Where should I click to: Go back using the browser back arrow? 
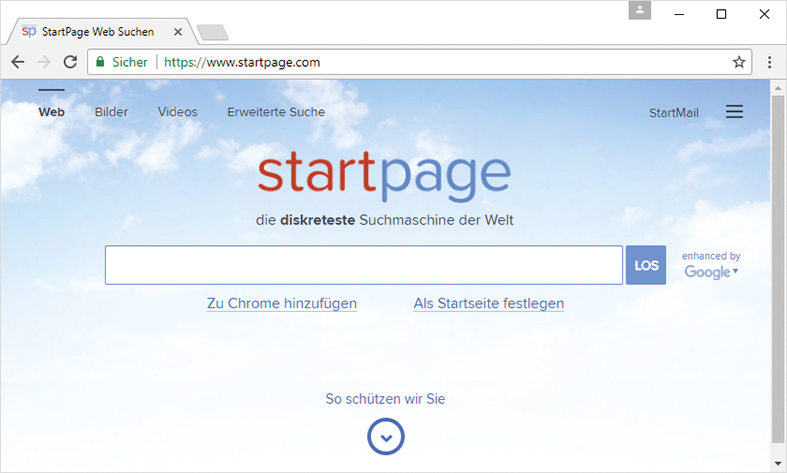[18, 62]
